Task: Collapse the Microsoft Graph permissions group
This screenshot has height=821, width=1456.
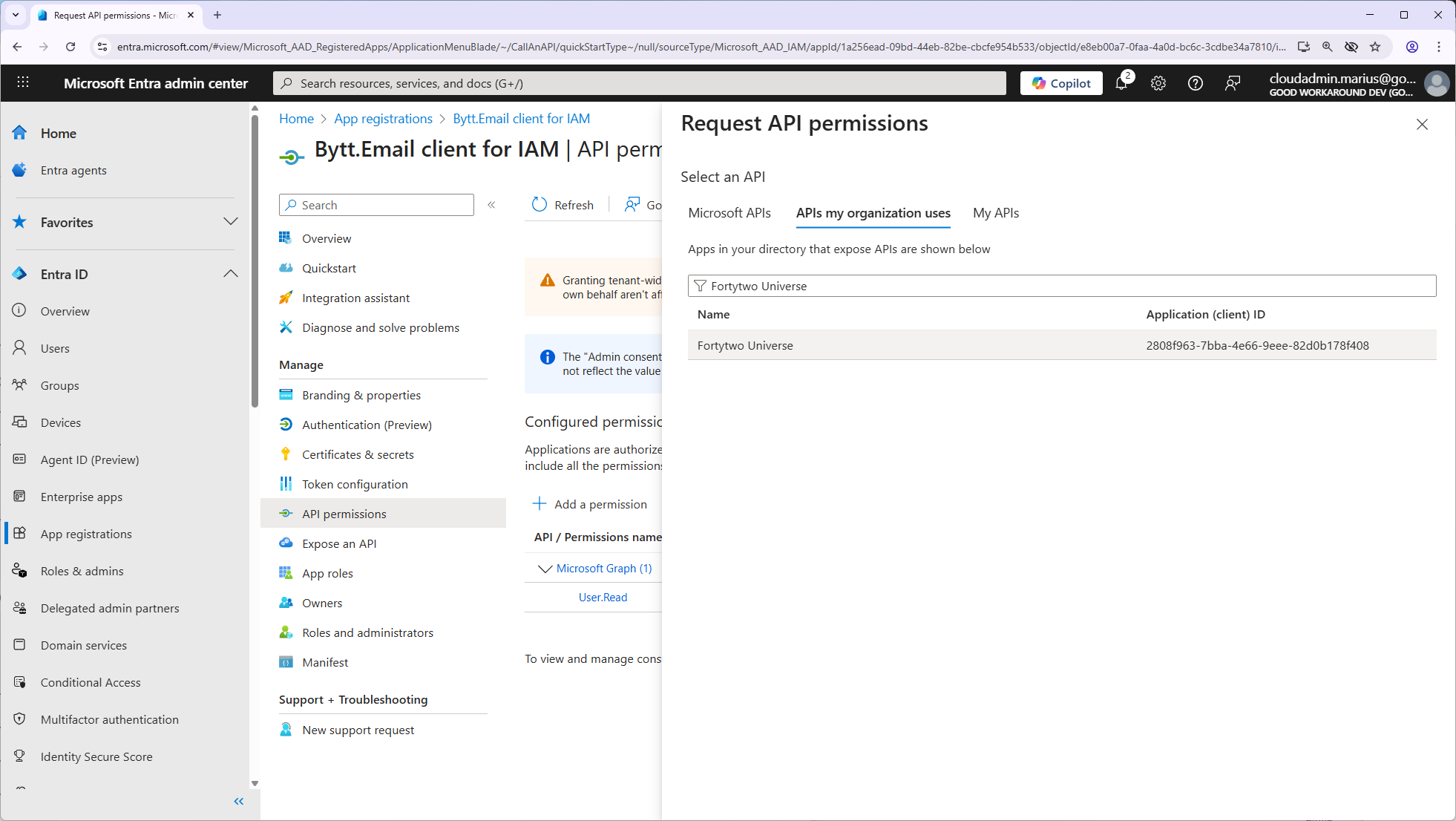Action: click(x=545, y=569)
